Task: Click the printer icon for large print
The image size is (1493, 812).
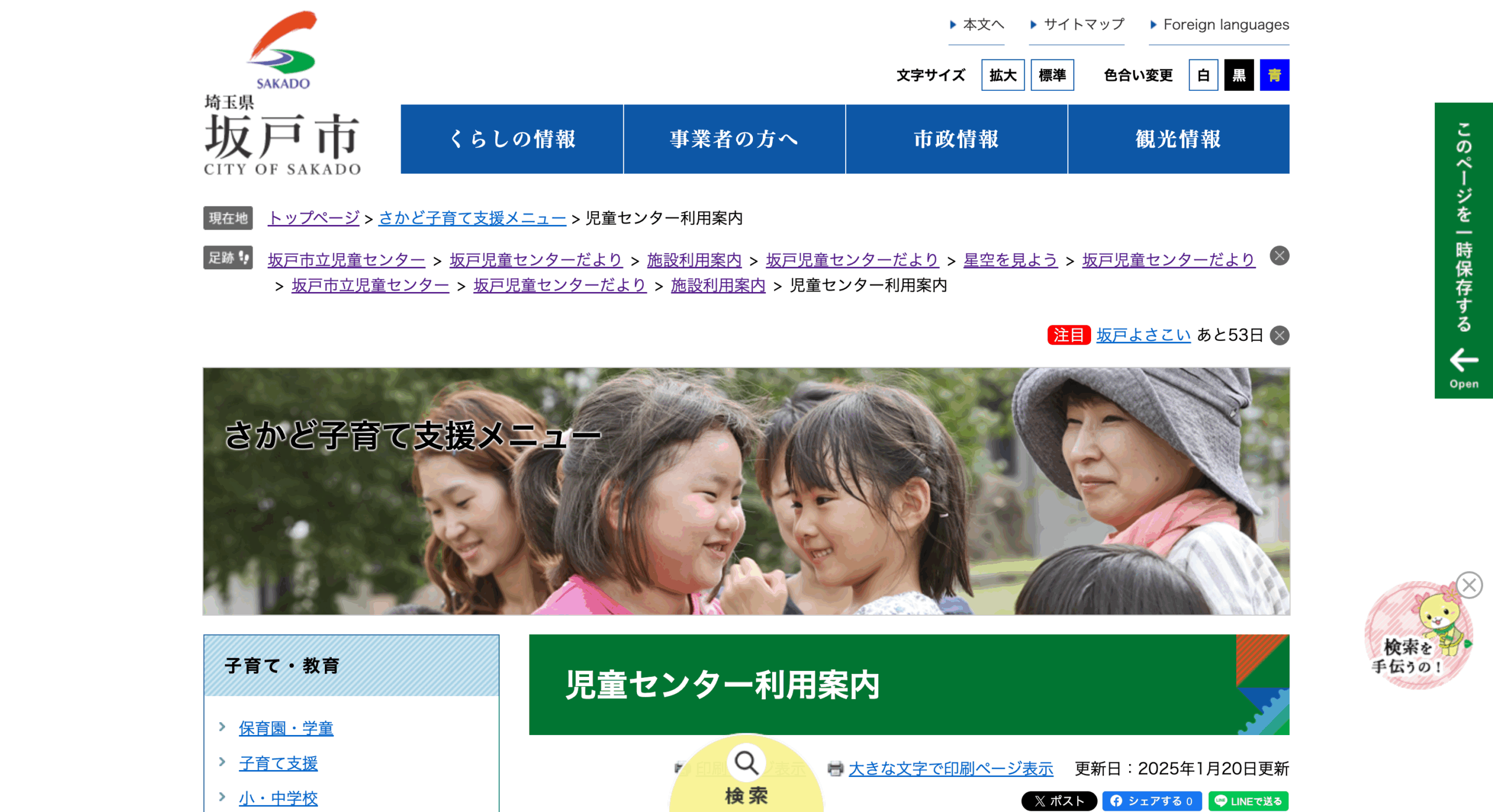Action: point(835,769)
